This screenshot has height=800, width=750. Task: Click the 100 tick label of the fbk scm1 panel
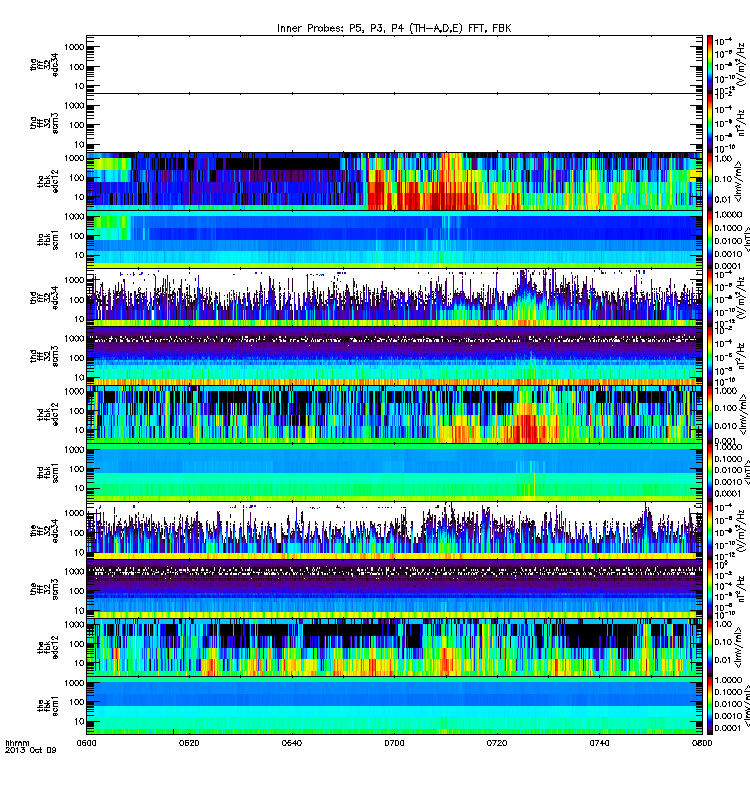coord(77,702)
